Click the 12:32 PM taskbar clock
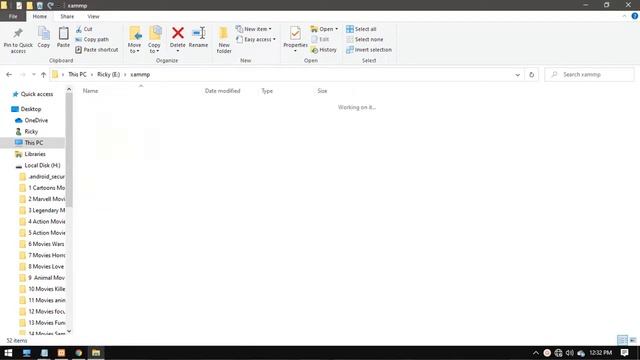 pos(600,353)
